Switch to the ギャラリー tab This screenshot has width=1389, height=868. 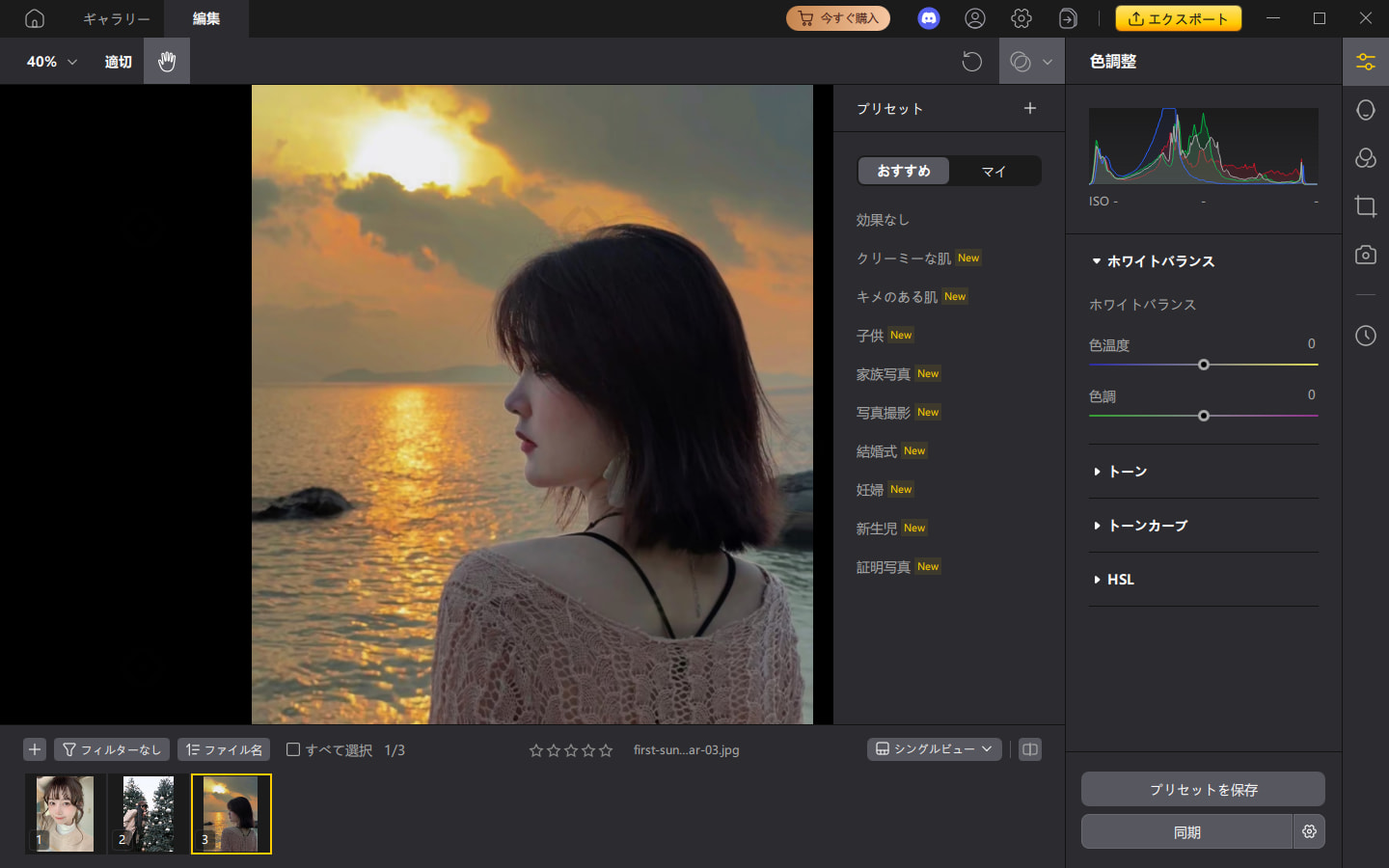[x=115, y=18]
